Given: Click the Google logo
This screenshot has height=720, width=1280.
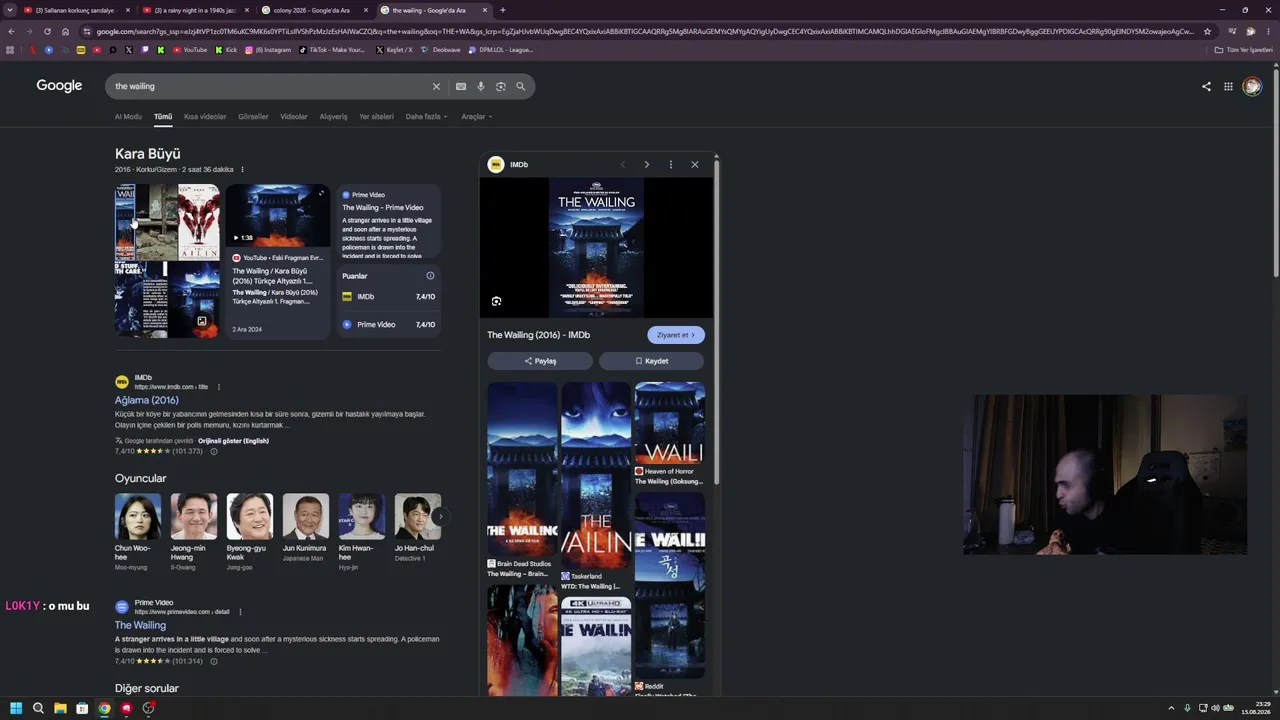Looking at the screenshot, I should click(x=59, y=86).
